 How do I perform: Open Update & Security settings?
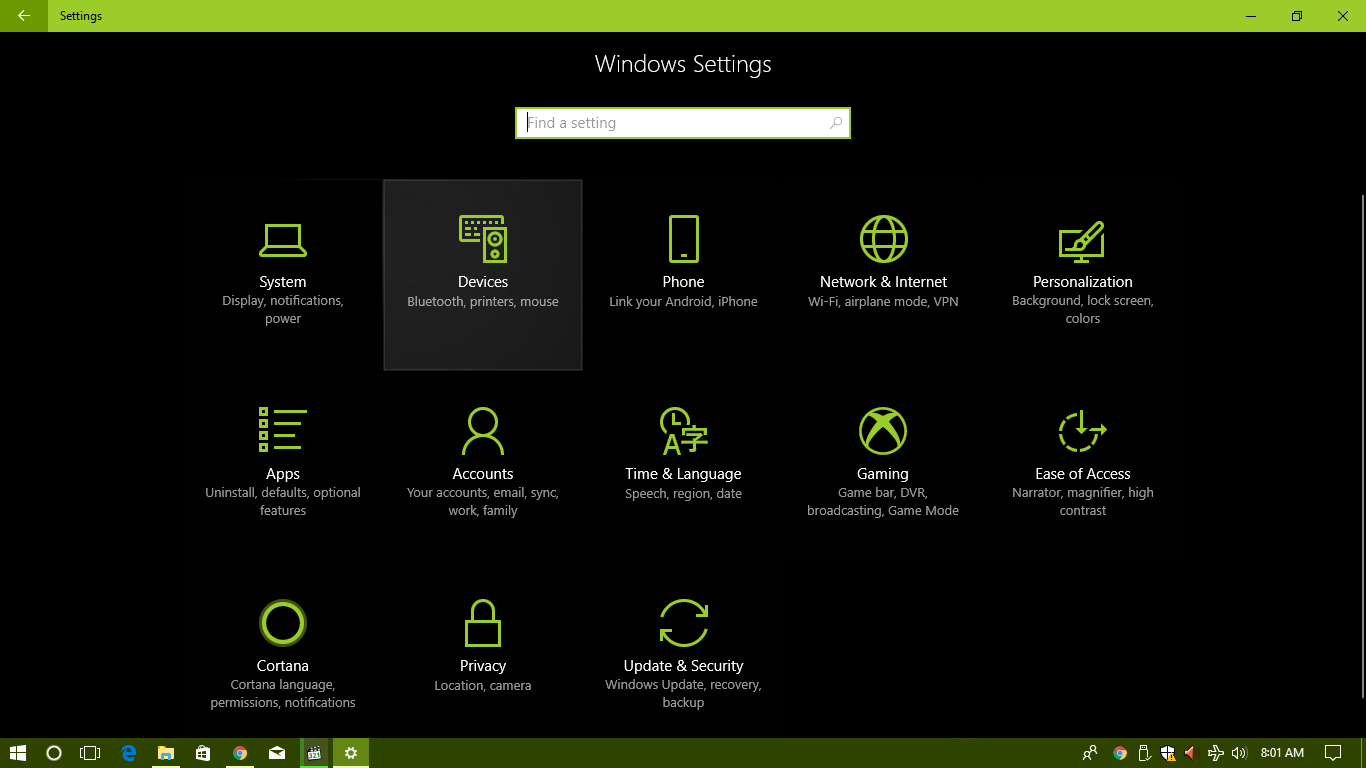tap(683, 659)
